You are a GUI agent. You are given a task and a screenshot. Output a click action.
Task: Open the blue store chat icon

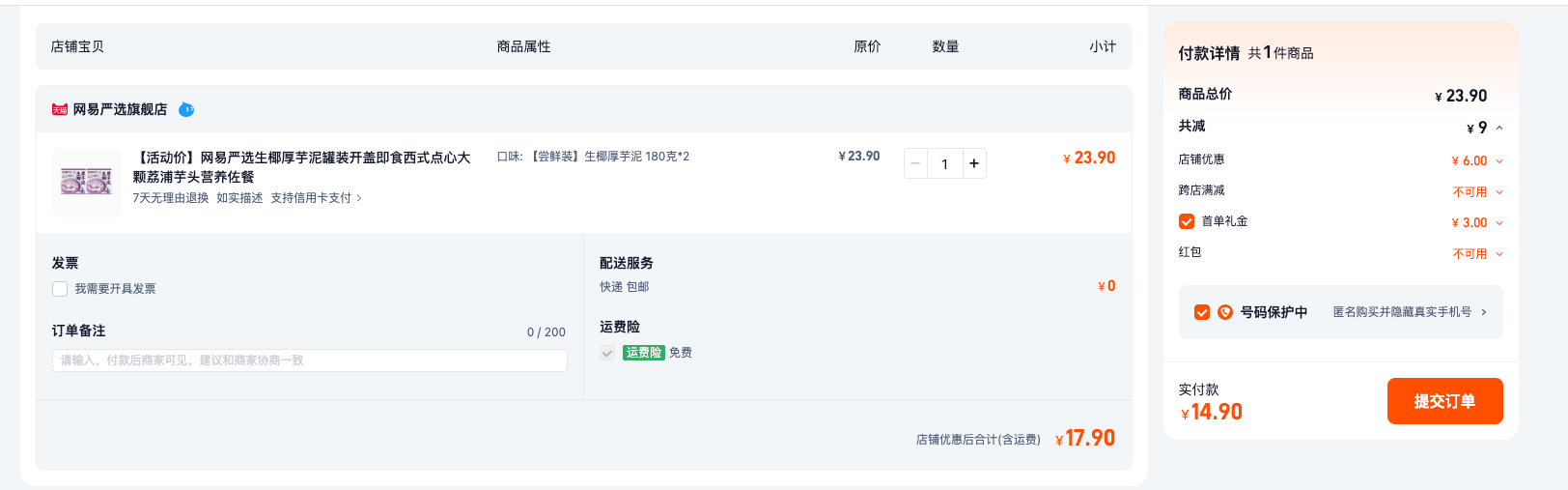[x=186, y=110]
